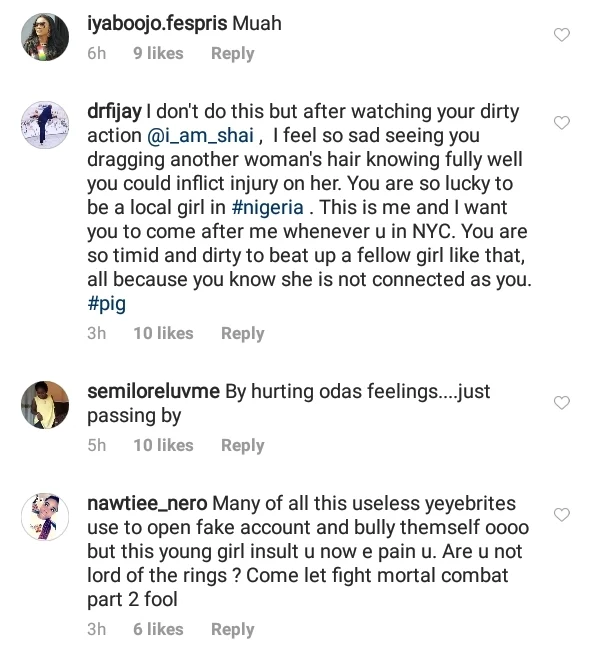Reply to iyaboojo.fespris's comment
The image size is (600, 661).
[232, 53]
